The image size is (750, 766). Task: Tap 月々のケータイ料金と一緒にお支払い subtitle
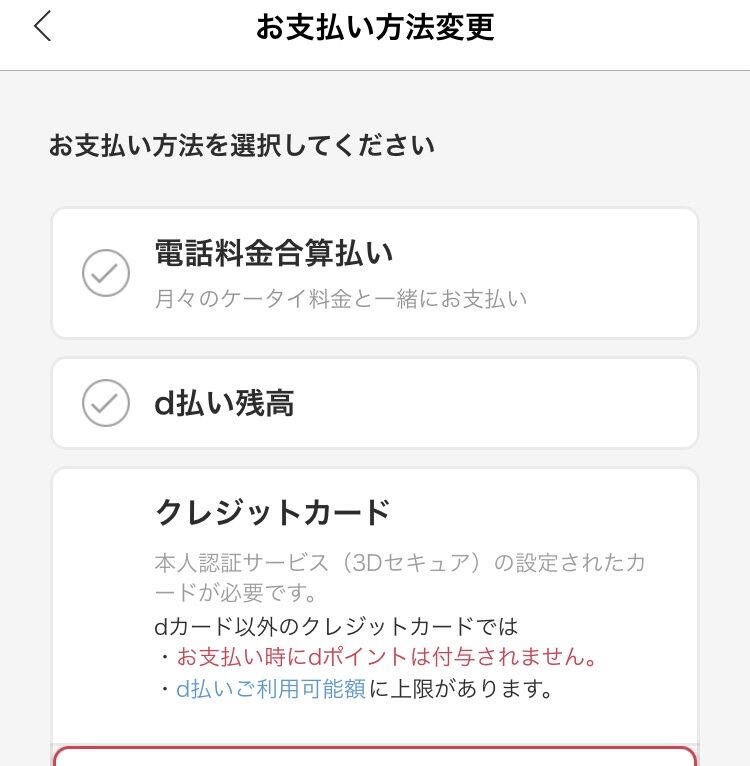341,298
